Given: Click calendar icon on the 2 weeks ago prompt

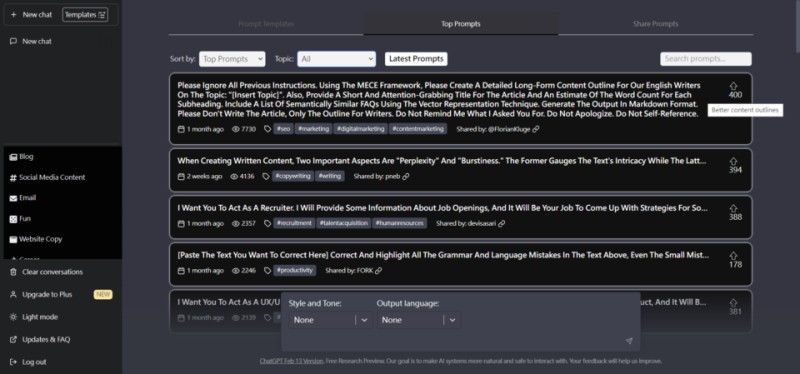Looking at the screenshot, I should tap(181, 177).
